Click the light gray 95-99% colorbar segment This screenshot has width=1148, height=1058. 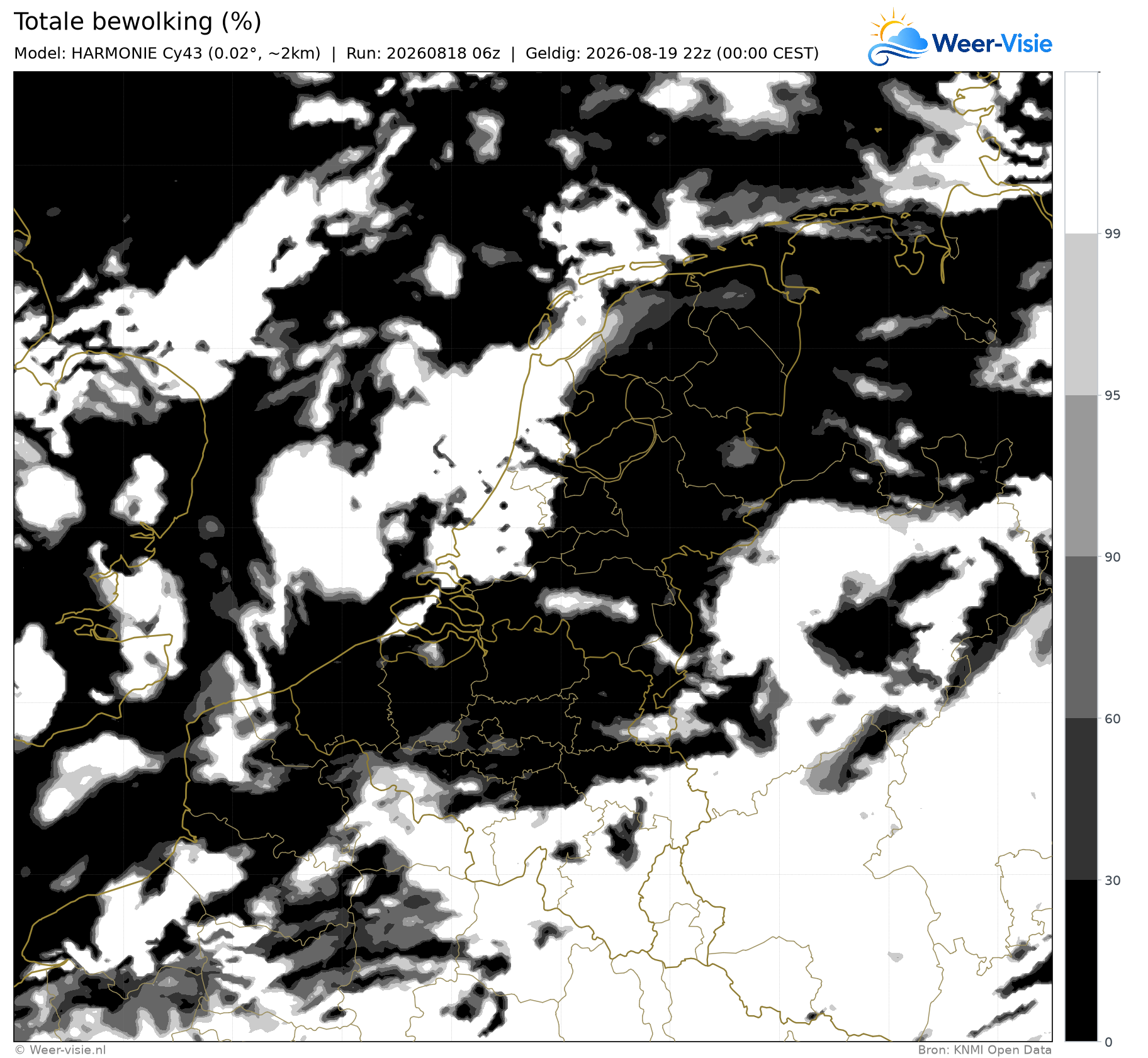pyautogui.click(x=1081, y=315)
